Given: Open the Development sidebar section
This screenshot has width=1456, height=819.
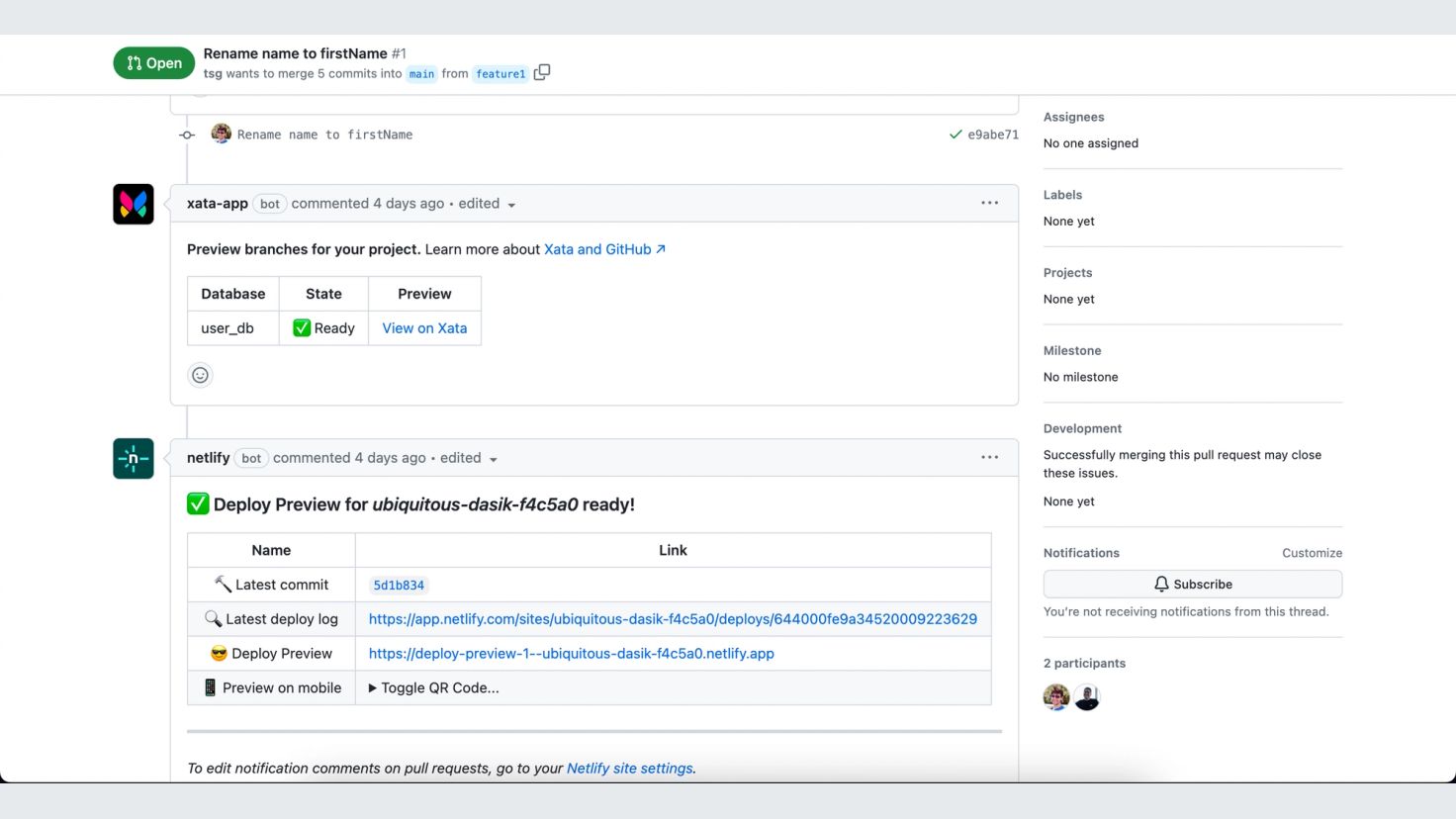Looking at the screenshot, I should click(x=1082, y=429).
